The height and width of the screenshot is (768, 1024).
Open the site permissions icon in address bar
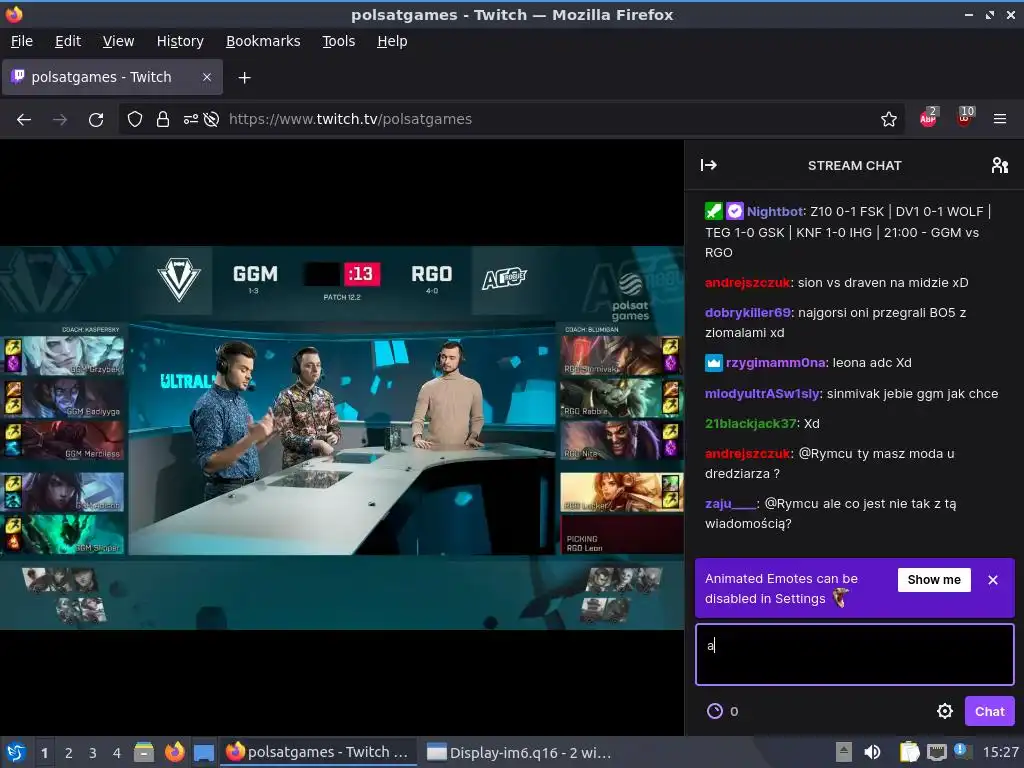[191, 120]
